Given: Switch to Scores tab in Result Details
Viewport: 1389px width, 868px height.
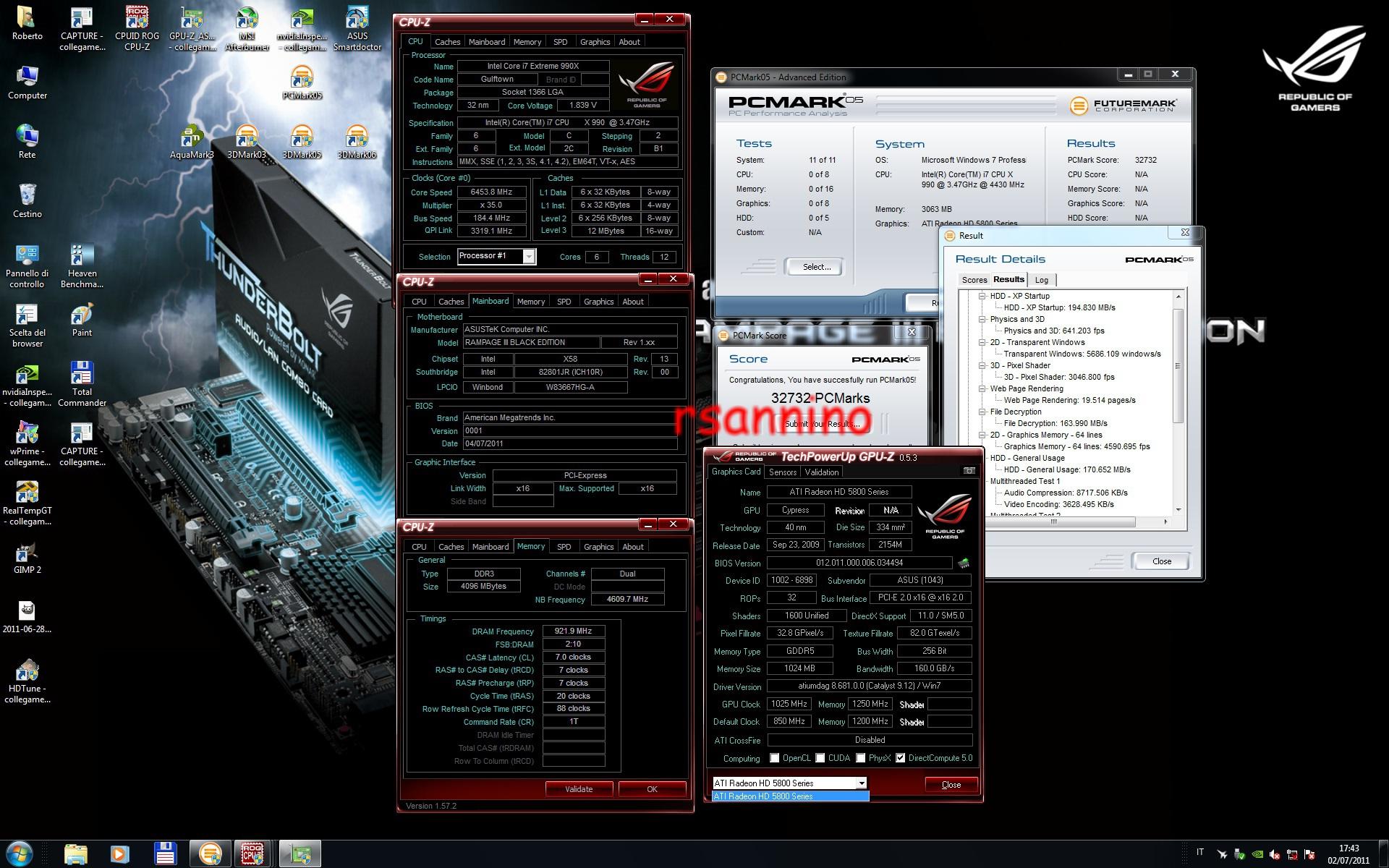Looking at the screenshot, I should [x=974, y=280].
